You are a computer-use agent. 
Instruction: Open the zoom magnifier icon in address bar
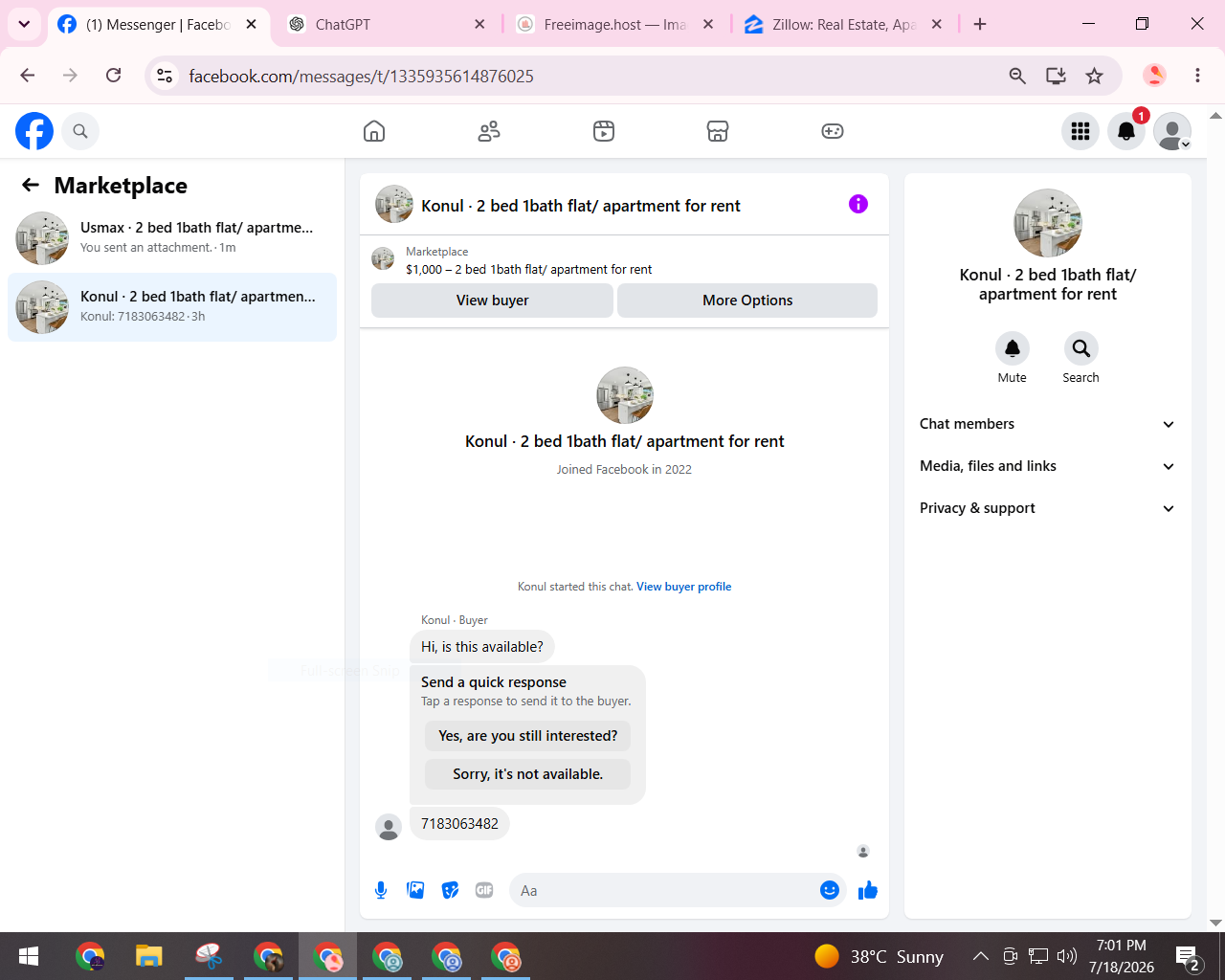[1017, 76]
